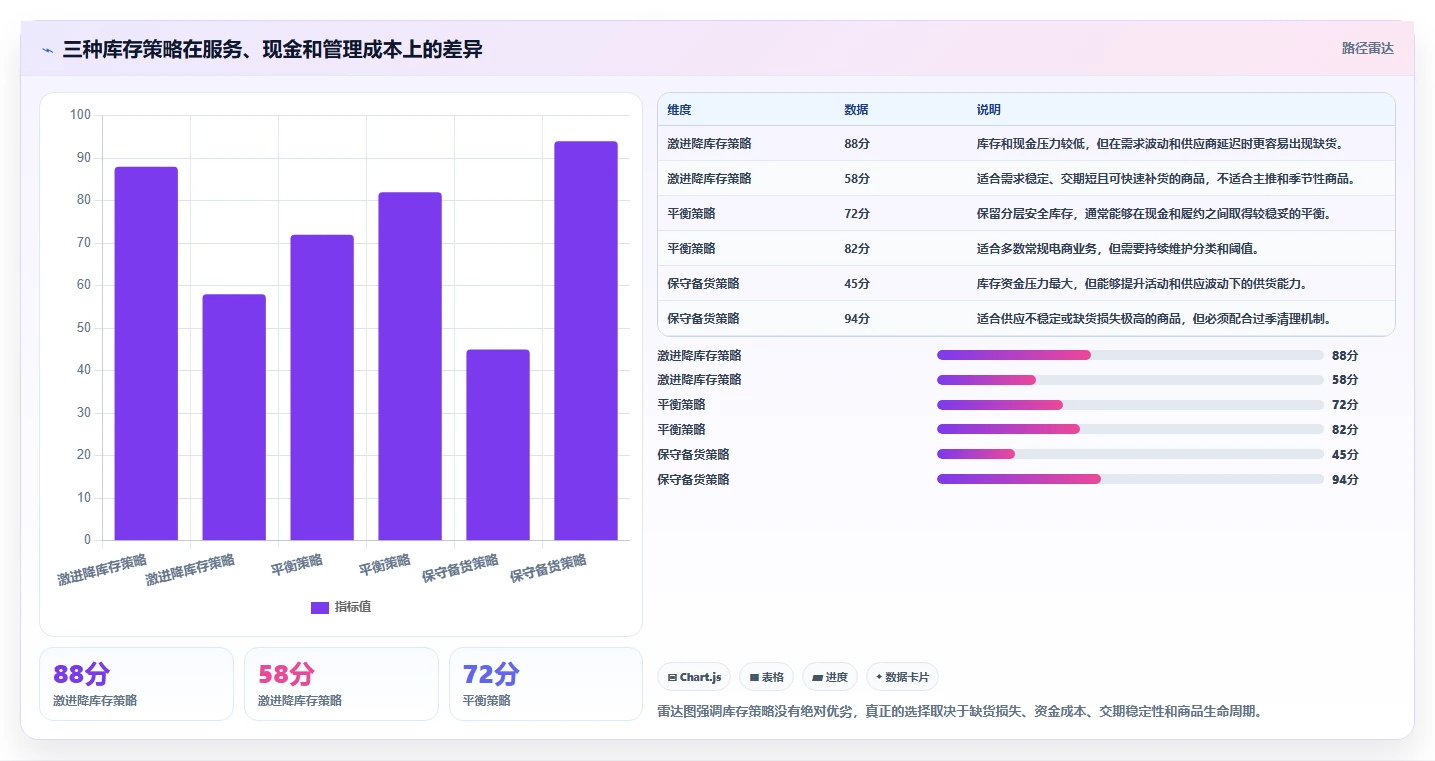
Task: Select the footer note starting 雷达图强调库存策略
Action: click(960, 712)
